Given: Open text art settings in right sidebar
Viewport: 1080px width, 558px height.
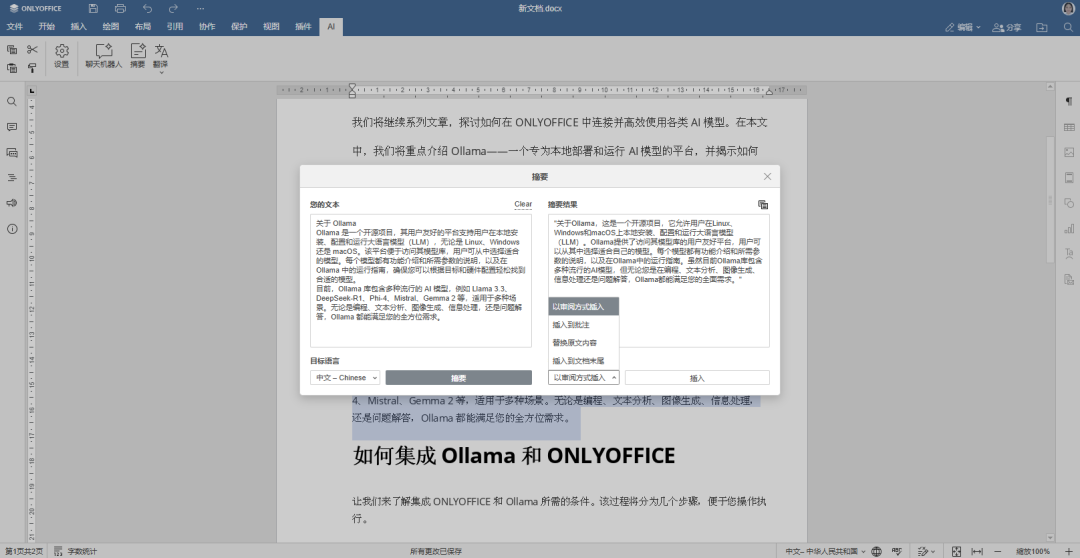Looking at the screenshot, I should 1069,254.
